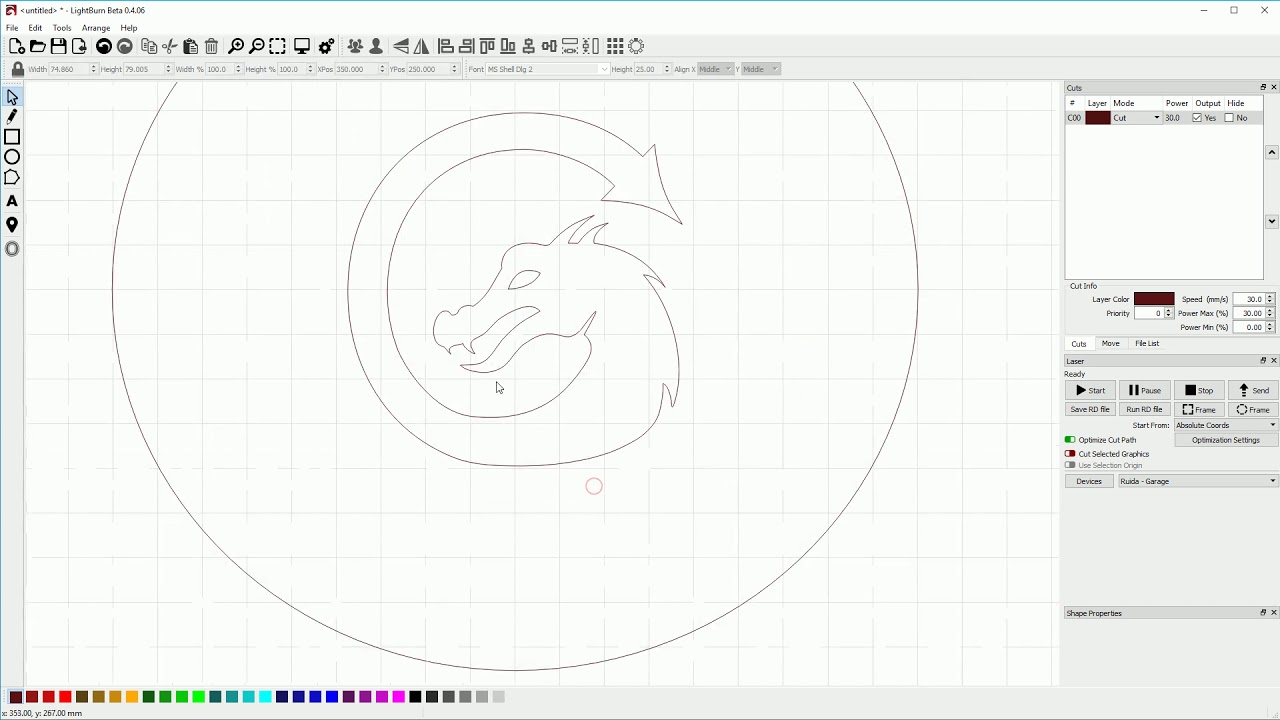This screenshot has height=720, width=1280.
Task: Open the Mode dropdown showing Cut
Action: (1137, 118)
